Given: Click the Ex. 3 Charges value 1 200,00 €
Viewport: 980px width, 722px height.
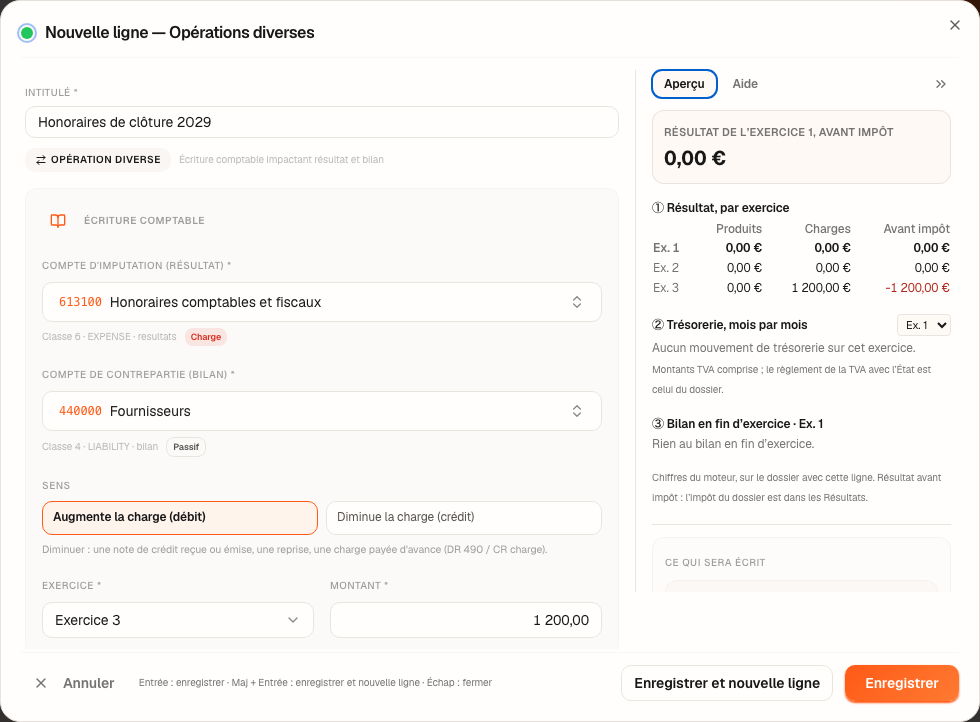Looking at the screenshot, I should click(x=821, y=288).
